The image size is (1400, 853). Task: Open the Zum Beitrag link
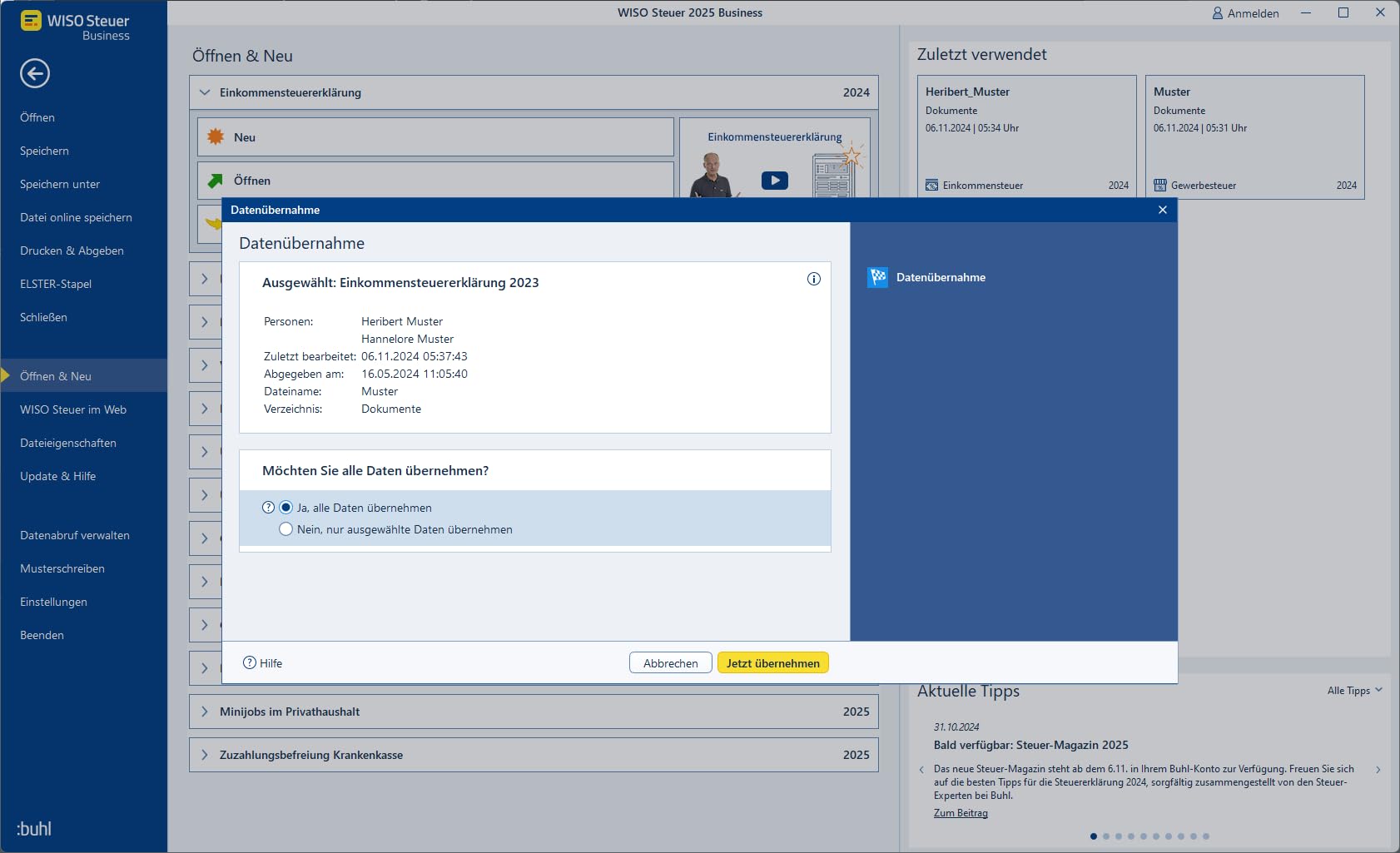pos(961,813)
